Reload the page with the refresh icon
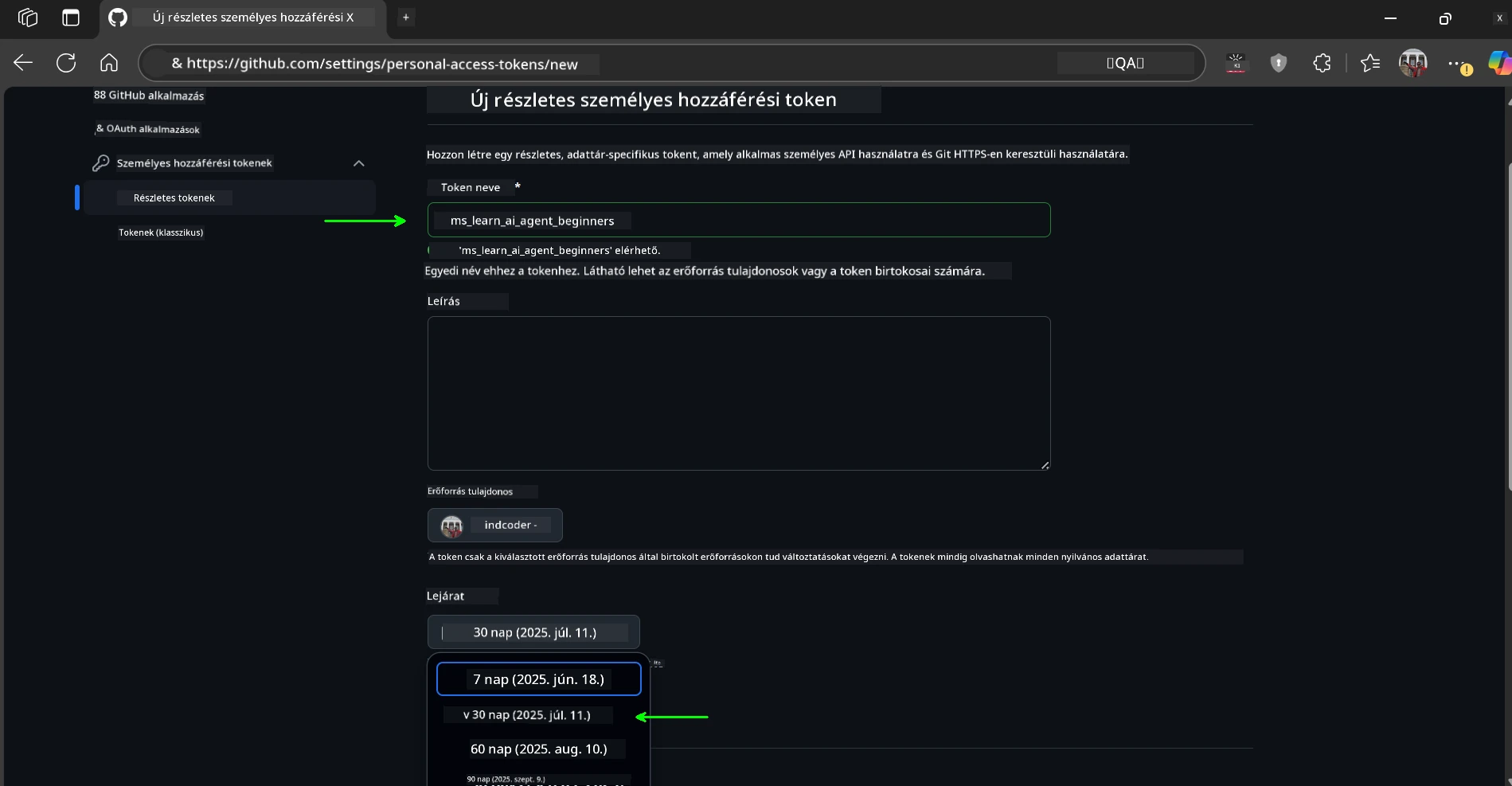 click(66, 63)
